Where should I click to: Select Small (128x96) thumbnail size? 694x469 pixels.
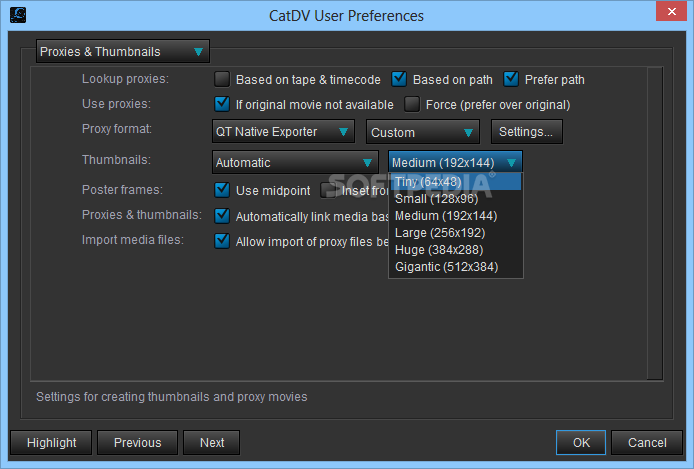point(455,199)
